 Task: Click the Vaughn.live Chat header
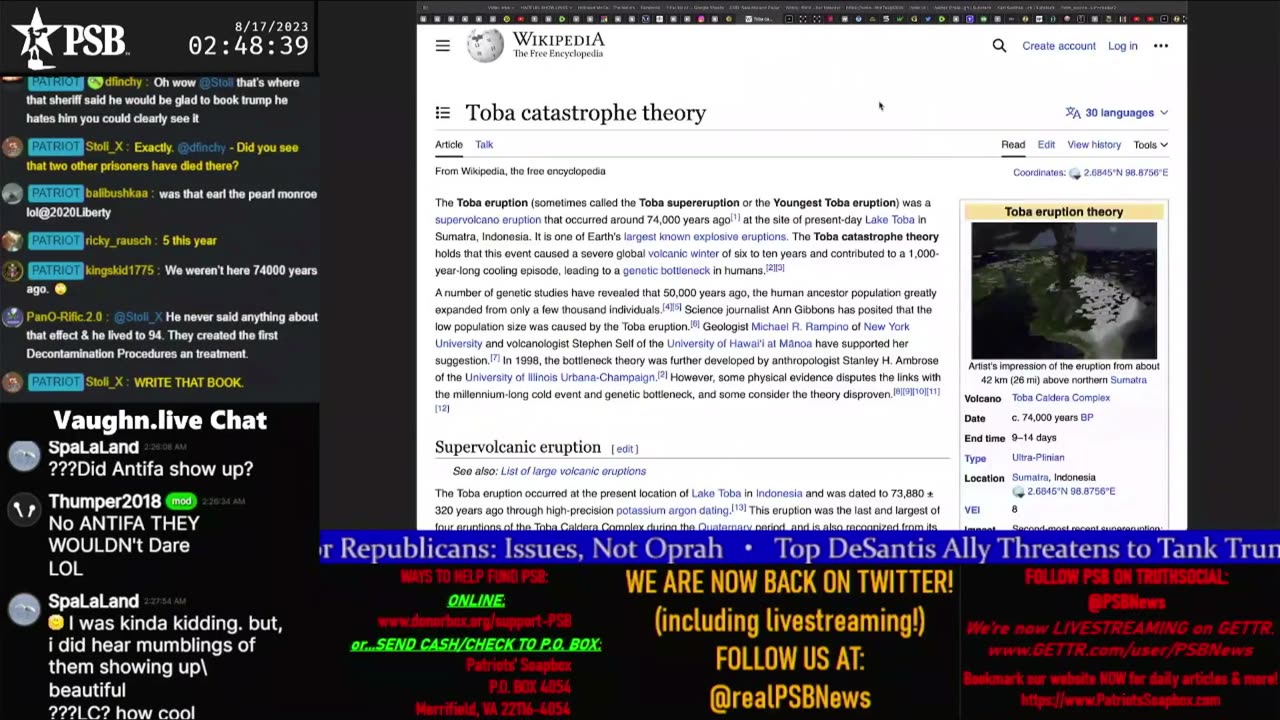160,420
